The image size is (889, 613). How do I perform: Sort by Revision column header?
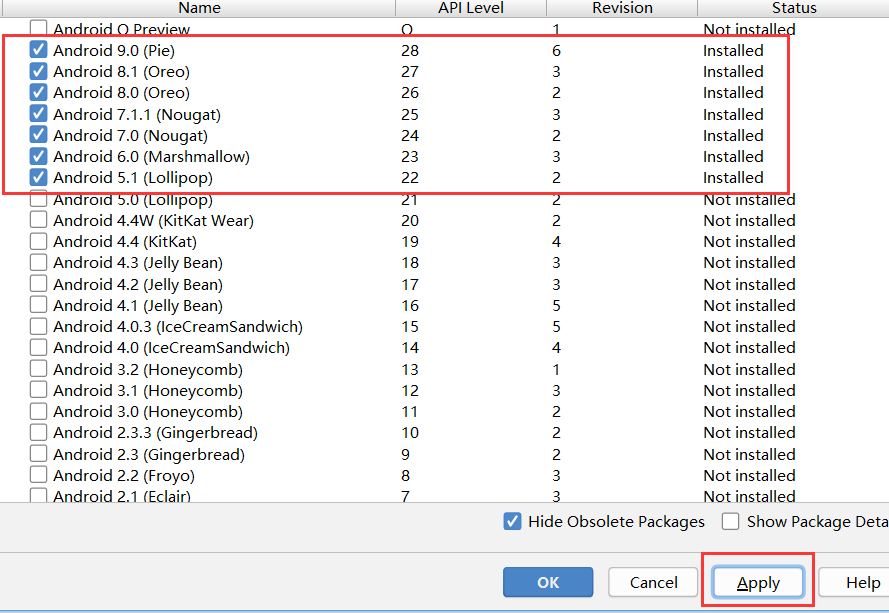click(x=622, y=8)
